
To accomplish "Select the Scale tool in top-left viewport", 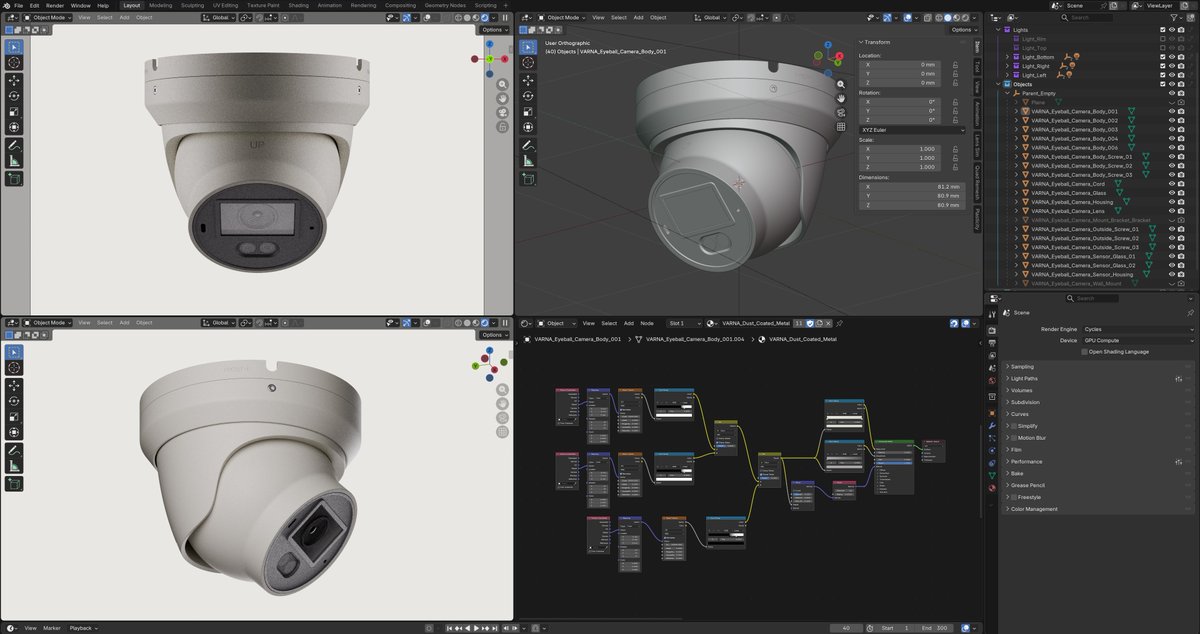I will 14,112.
